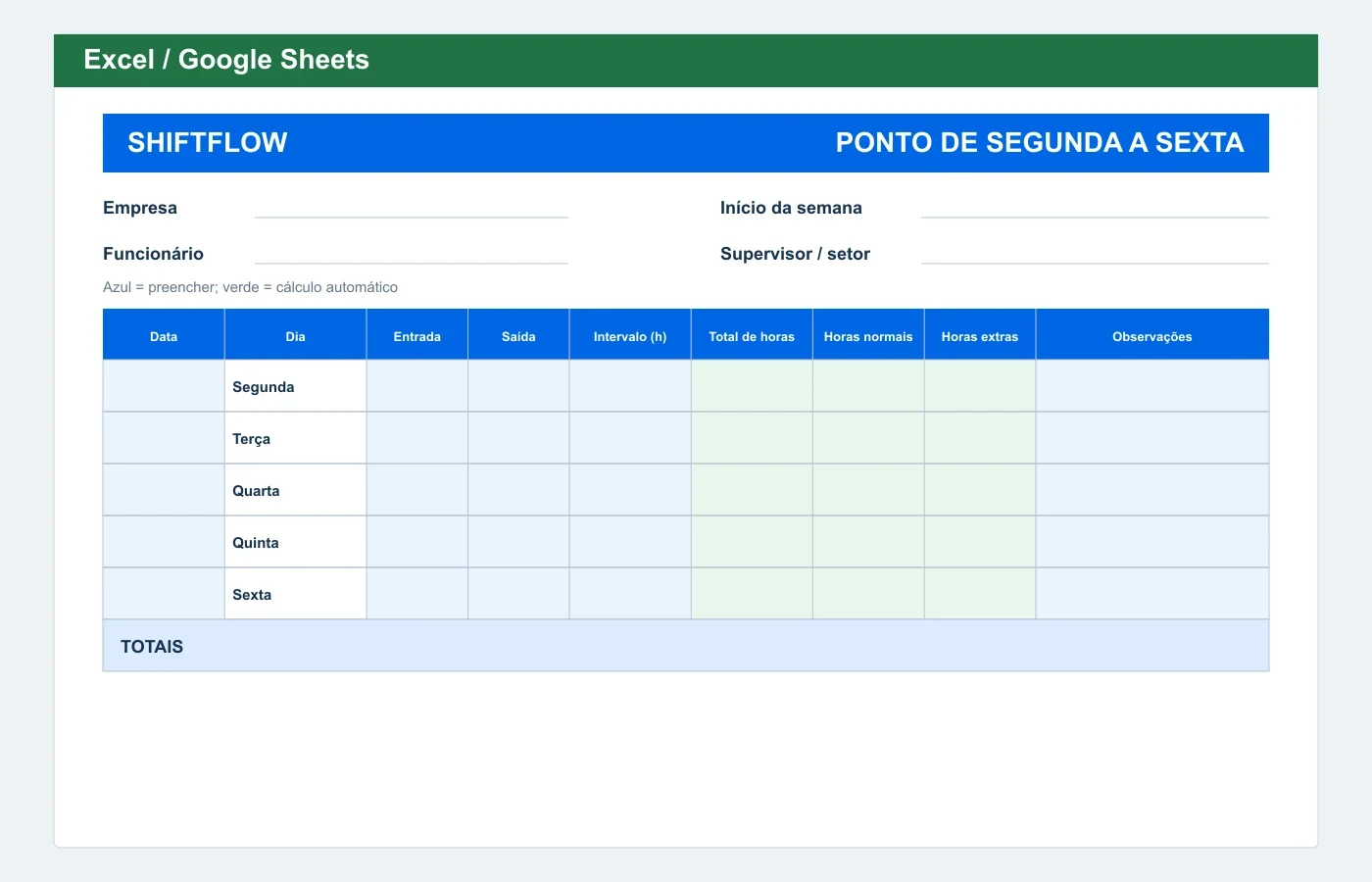Select the Entrada column header
1372x882 pixels.
[x=417, y=336]
